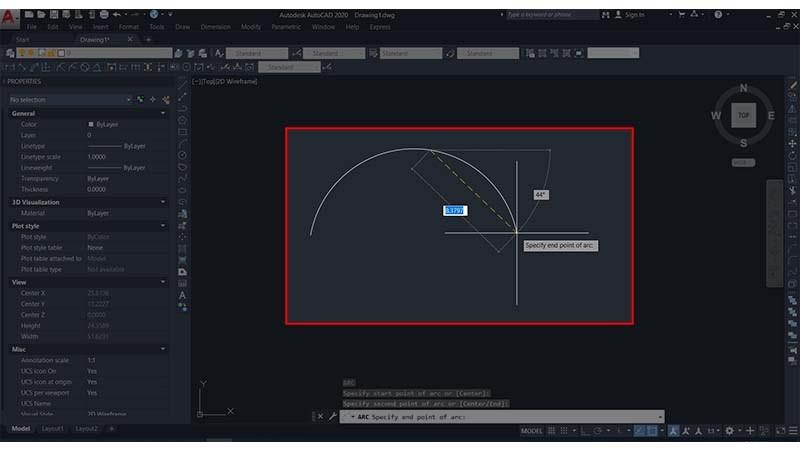Click the status bar Customization hamburger icon

coord(793,431)
